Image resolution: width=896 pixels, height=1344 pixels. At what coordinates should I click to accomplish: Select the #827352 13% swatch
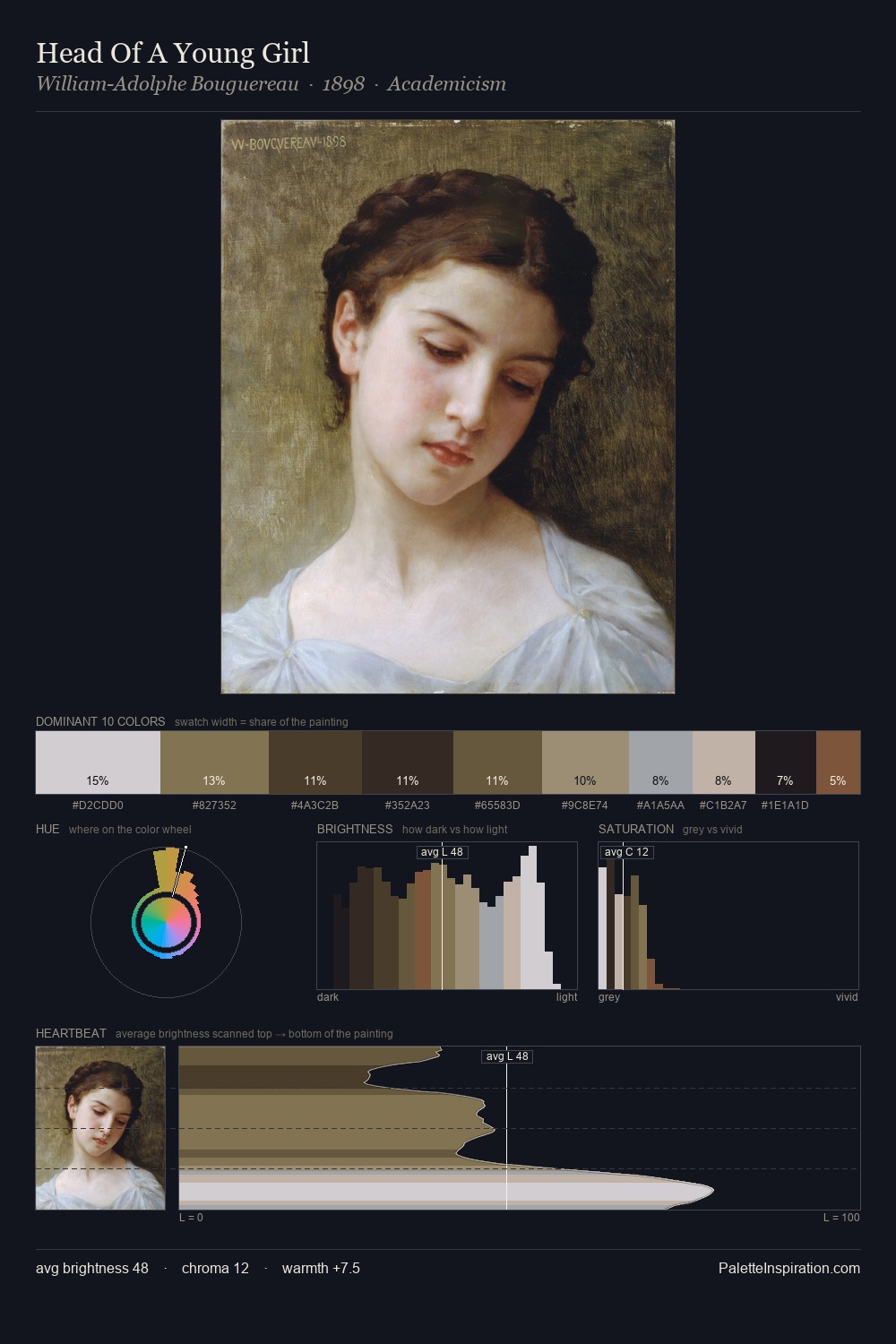(214, 762)
